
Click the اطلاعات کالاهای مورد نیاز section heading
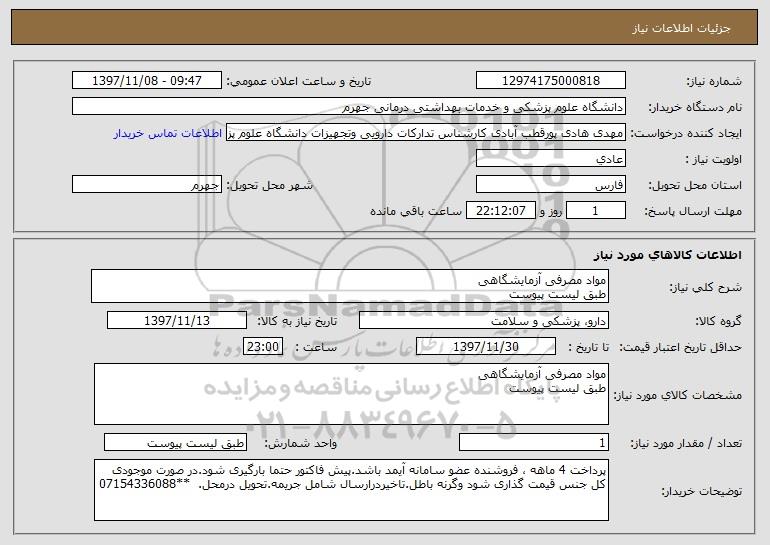click(667, 255)
